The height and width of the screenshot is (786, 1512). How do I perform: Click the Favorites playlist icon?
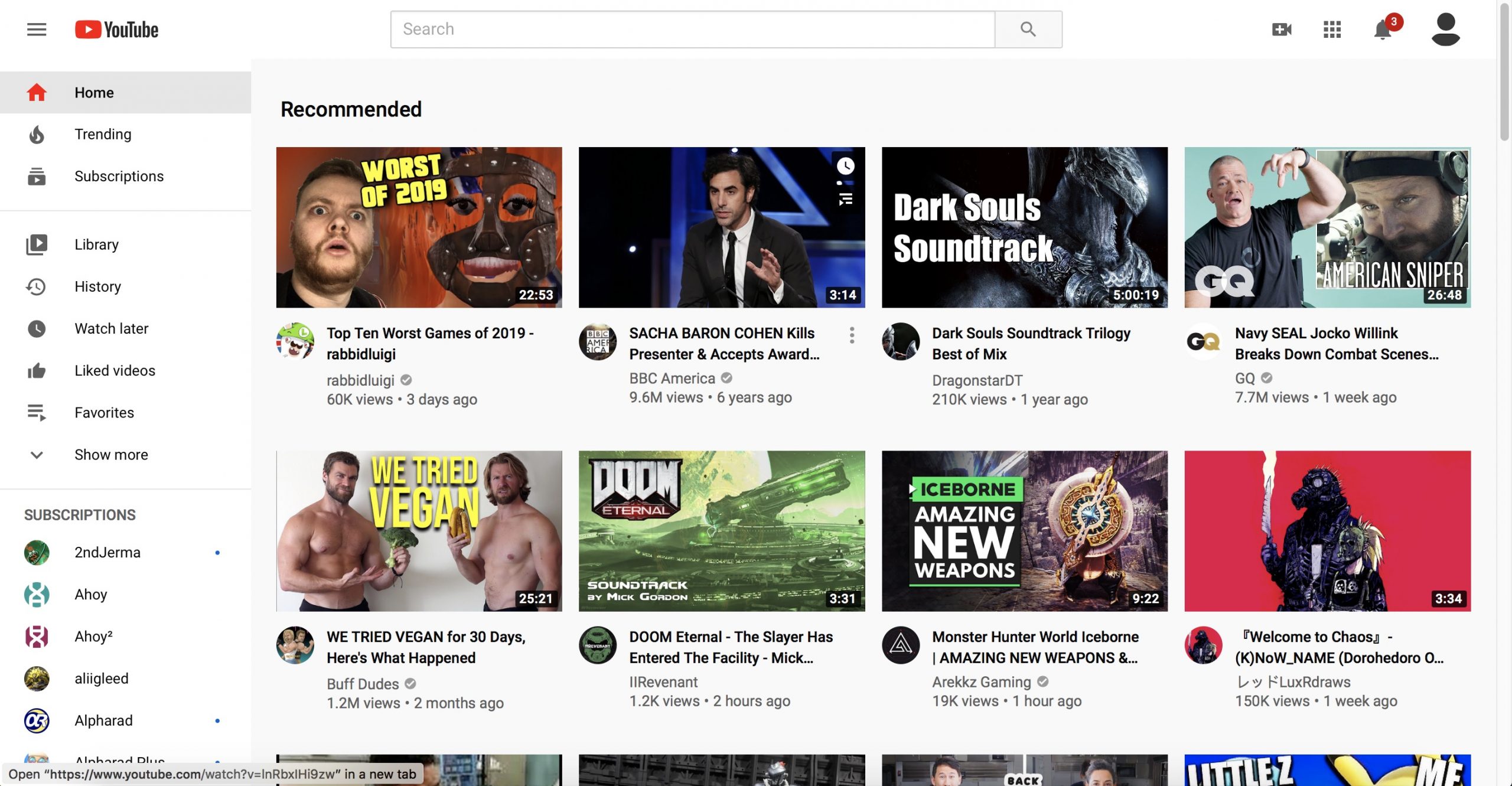click(x=37, y=413)
